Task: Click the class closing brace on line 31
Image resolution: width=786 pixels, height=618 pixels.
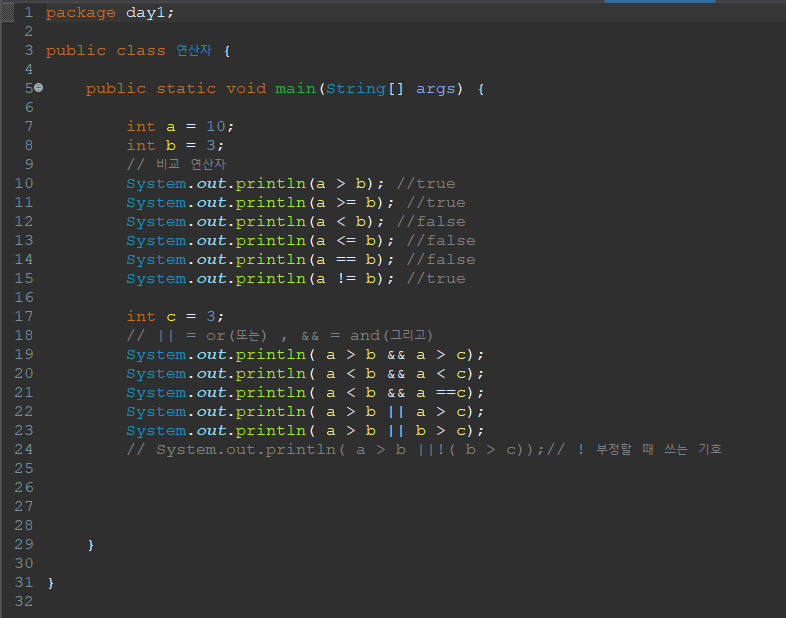Action: point(51,583)
